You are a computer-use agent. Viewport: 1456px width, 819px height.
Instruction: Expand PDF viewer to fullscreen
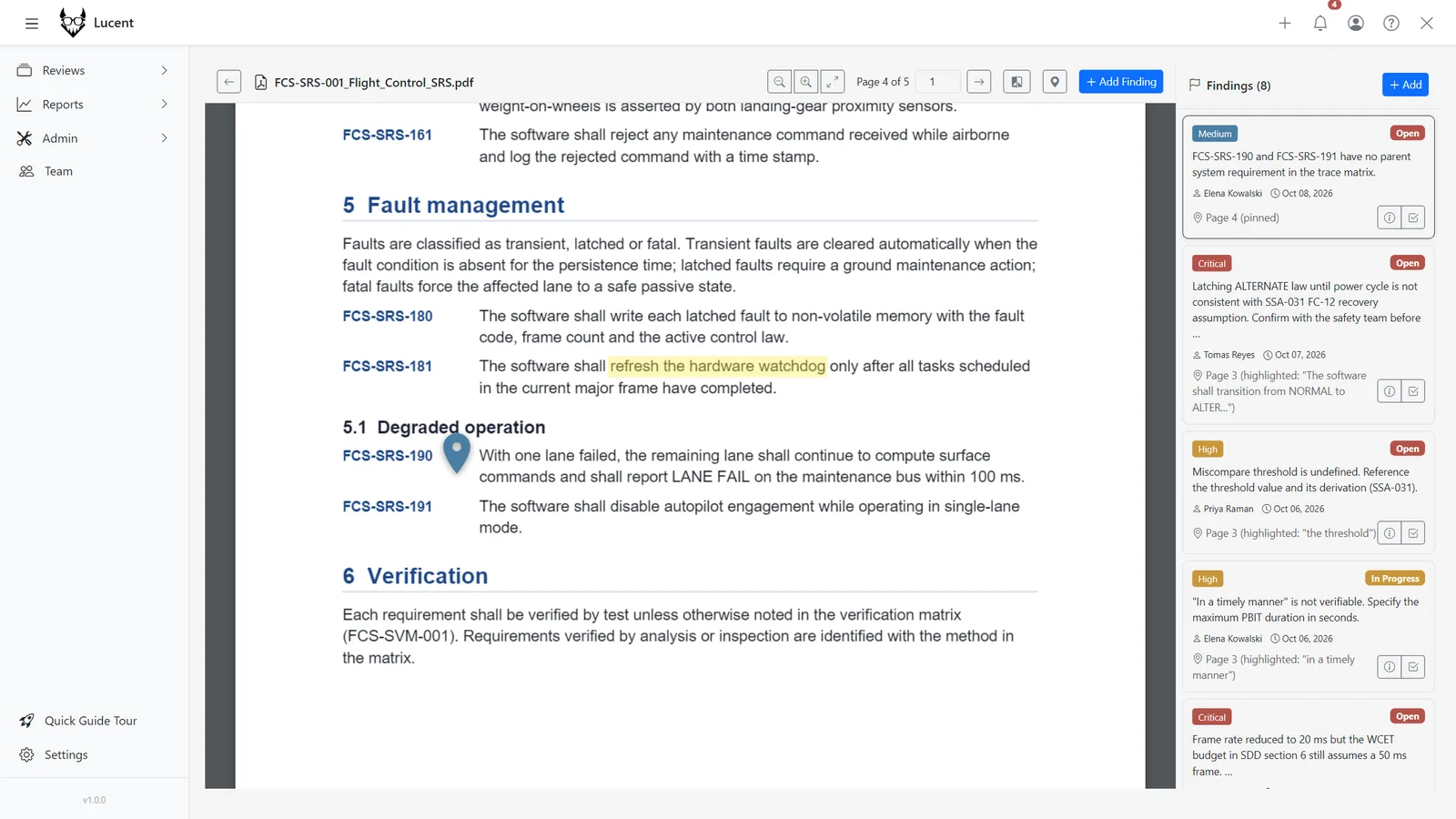(x=833, y=82)
